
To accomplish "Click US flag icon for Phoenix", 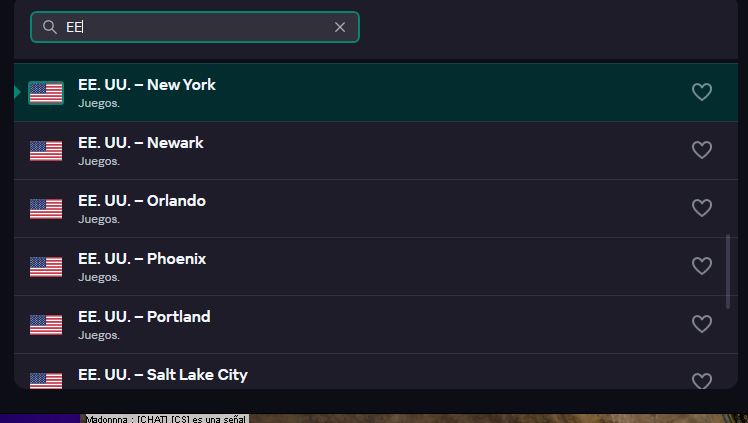I will 46,267.
